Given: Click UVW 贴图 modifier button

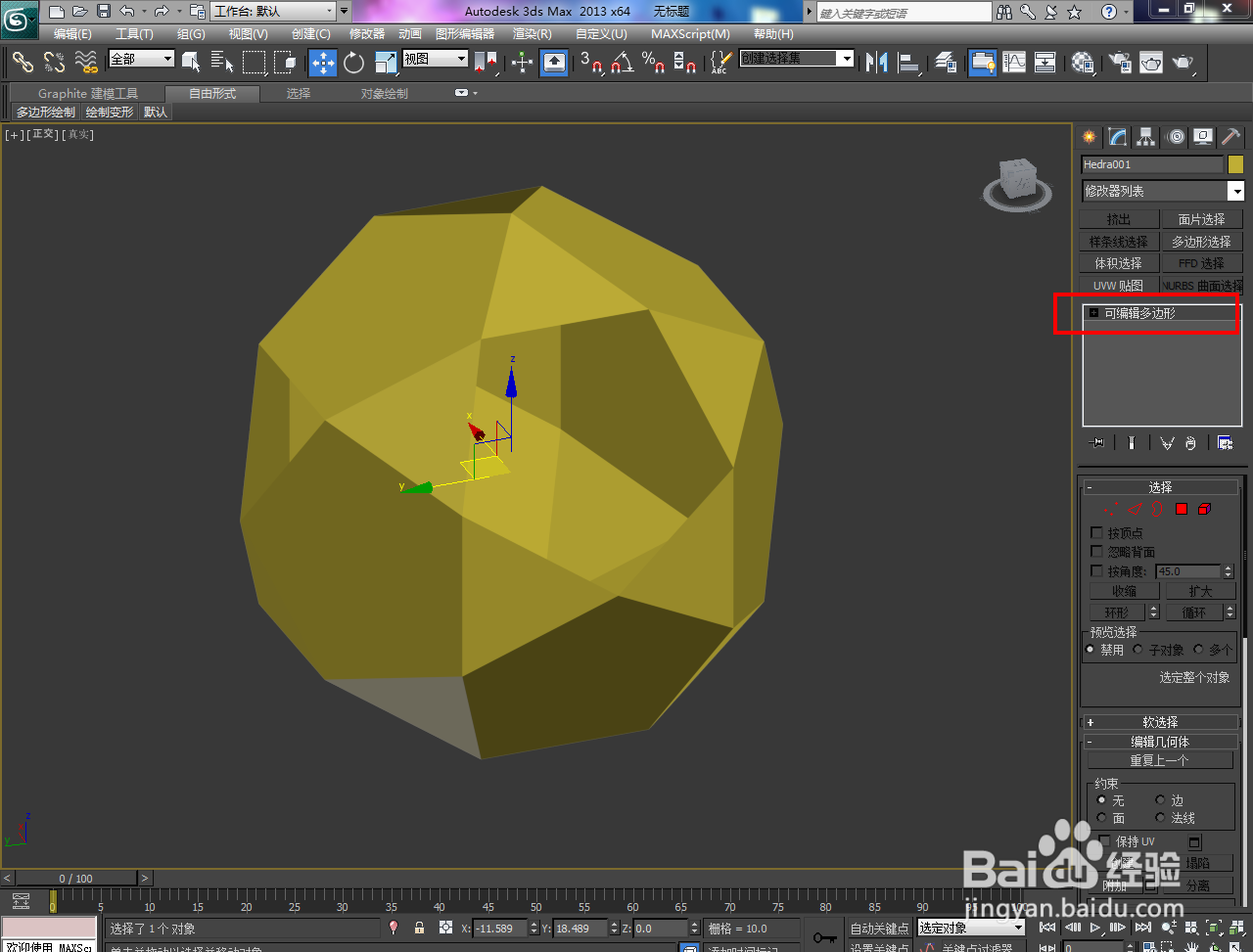Looking at the screenshot, I should 1118,285.
